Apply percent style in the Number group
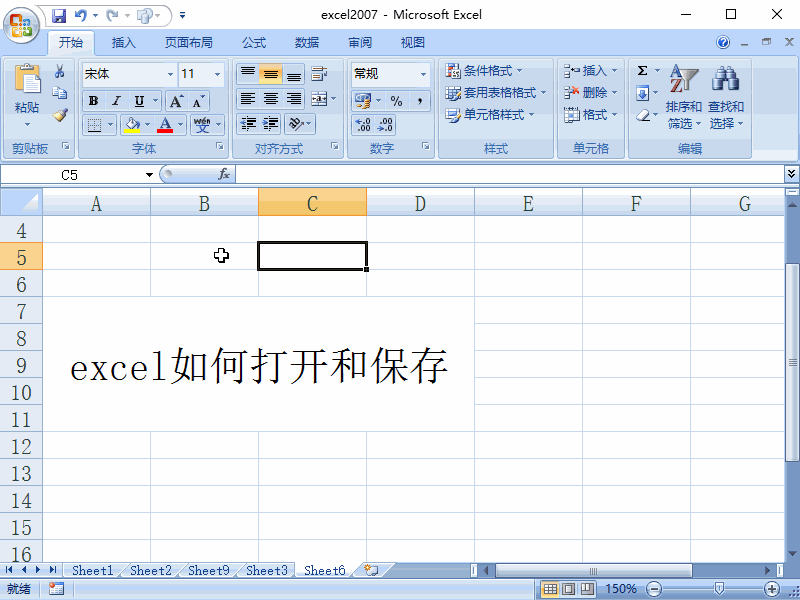The width and height of the screenshot is (800, 600). [395, 101]
